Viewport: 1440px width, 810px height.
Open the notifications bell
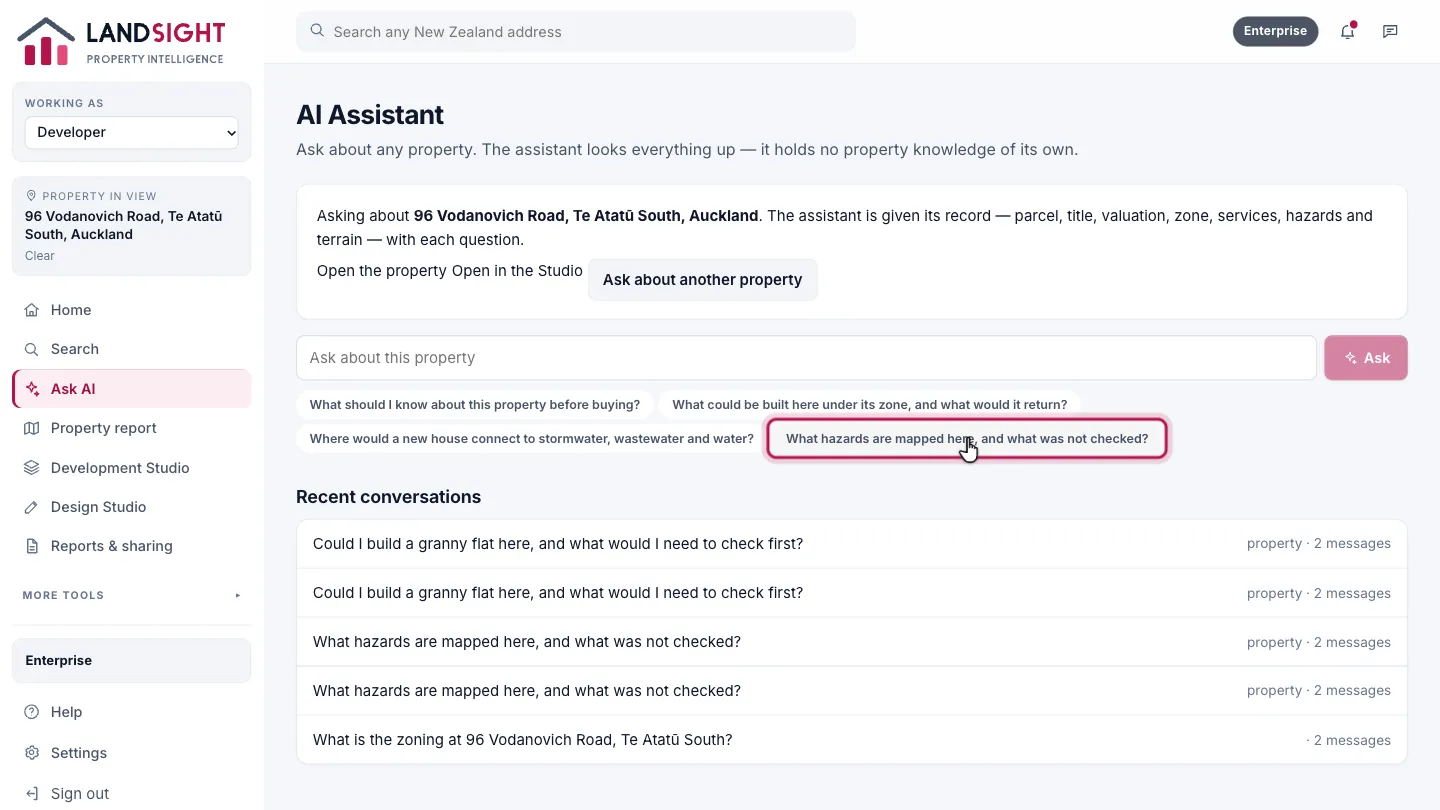pos(1348,31)
